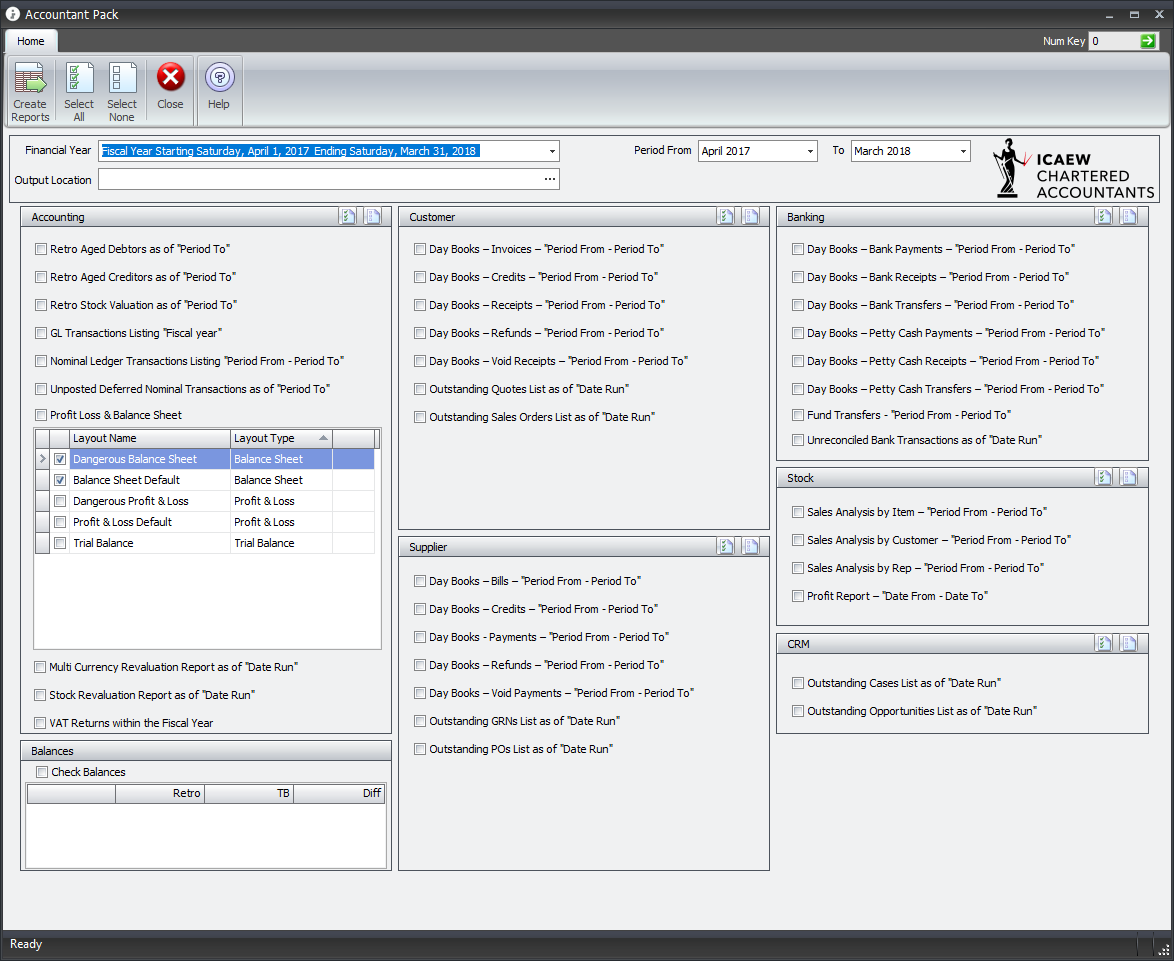
Task: Click the clear-selection icon on Customer panel header
Action: tap(751, 215)
